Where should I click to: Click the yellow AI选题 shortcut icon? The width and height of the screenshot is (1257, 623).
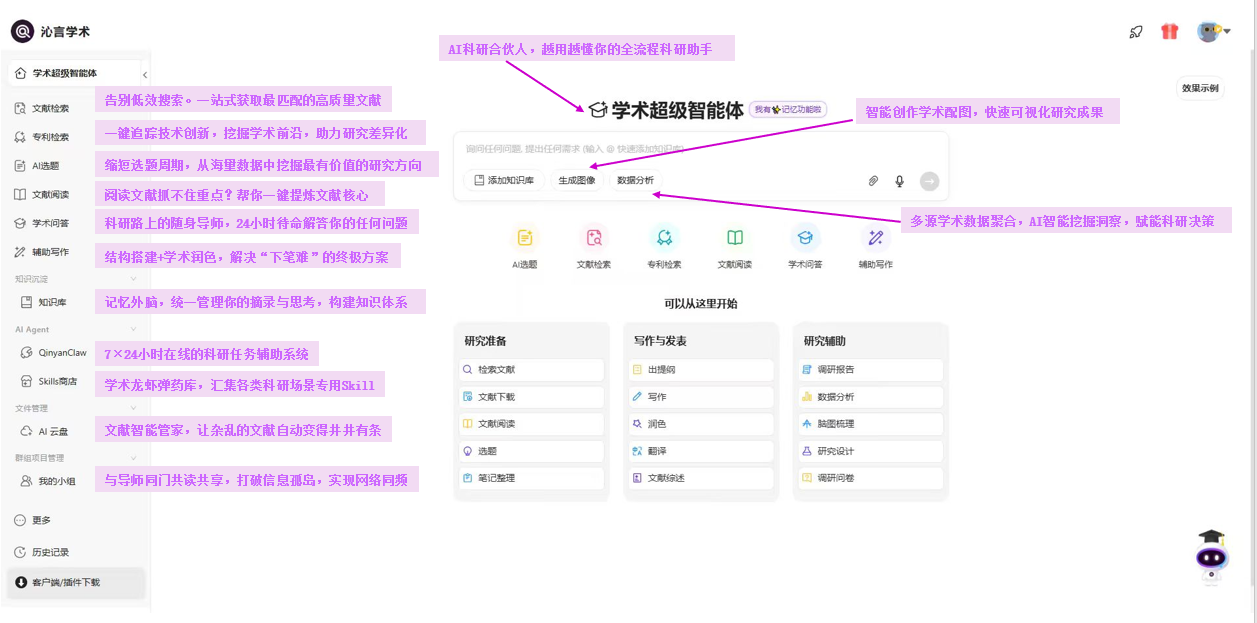coord(525,237)
